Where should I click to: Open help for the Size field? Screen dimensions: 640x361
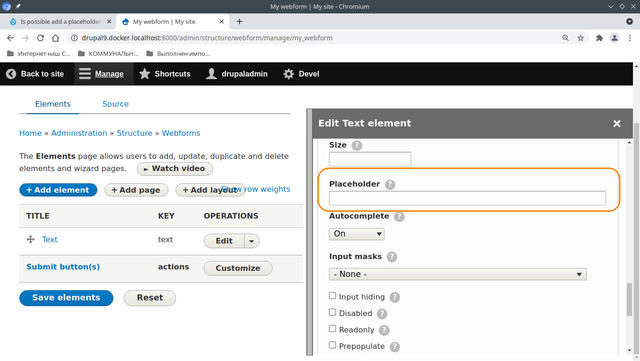(357, 145)
